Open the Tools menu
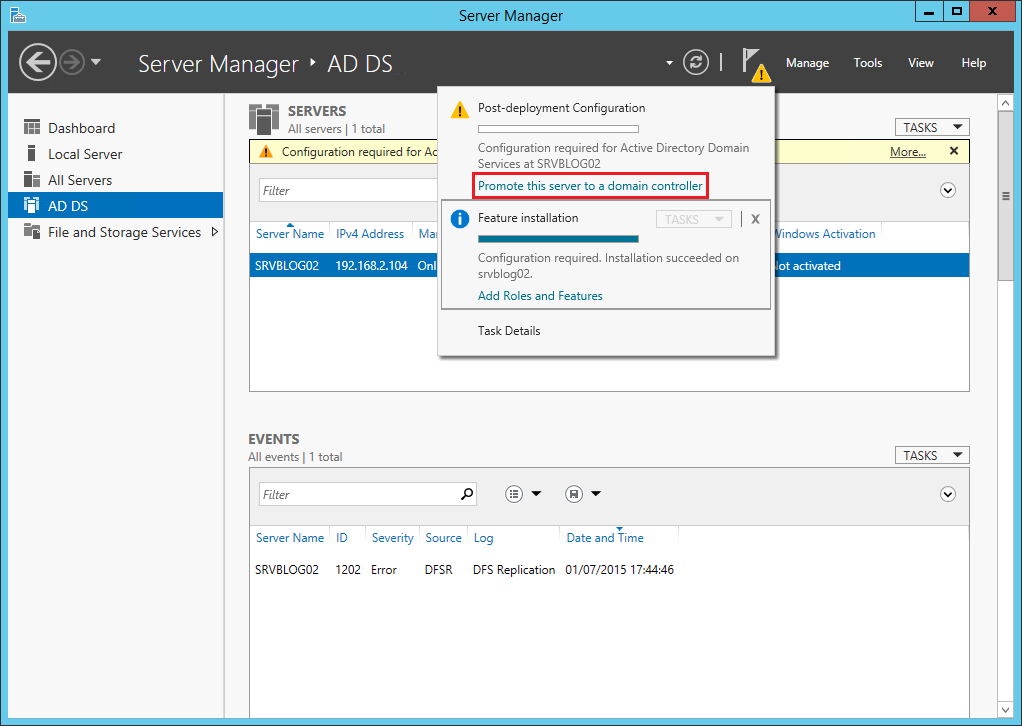Screen dimensions: 1022x726 tap(868, 63)
